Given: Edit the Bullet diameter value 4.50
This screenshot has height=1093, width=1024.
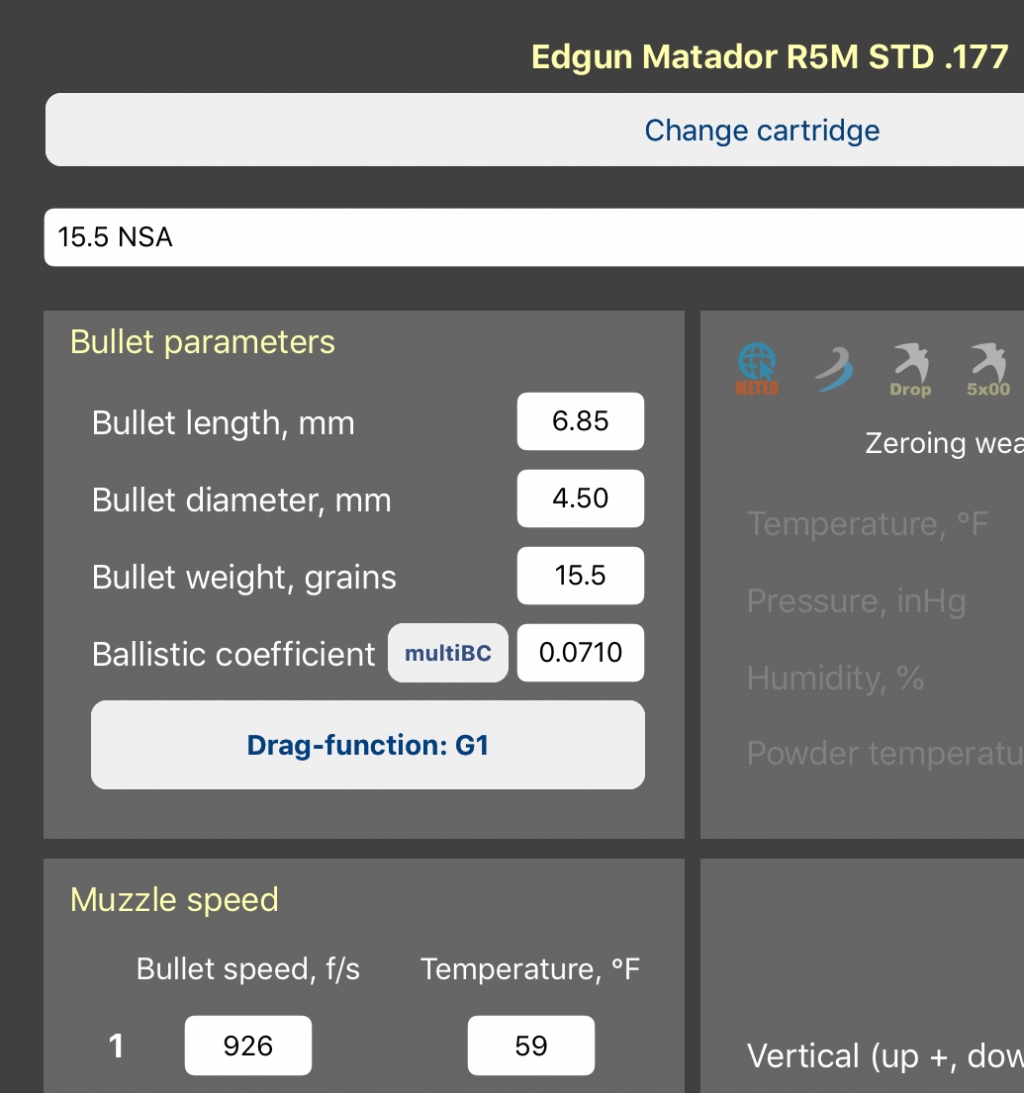Looking at the screenshot, I should [581, 498].
